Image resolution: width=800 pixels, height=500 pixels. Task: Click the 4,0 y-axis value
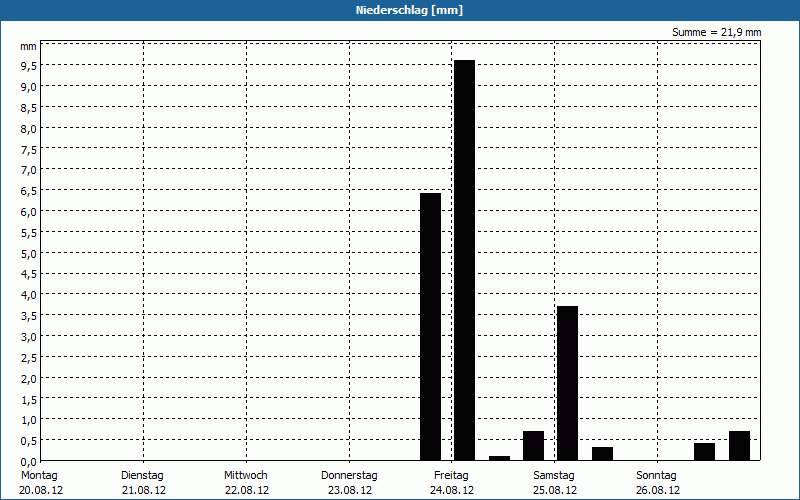pos(29,295)
